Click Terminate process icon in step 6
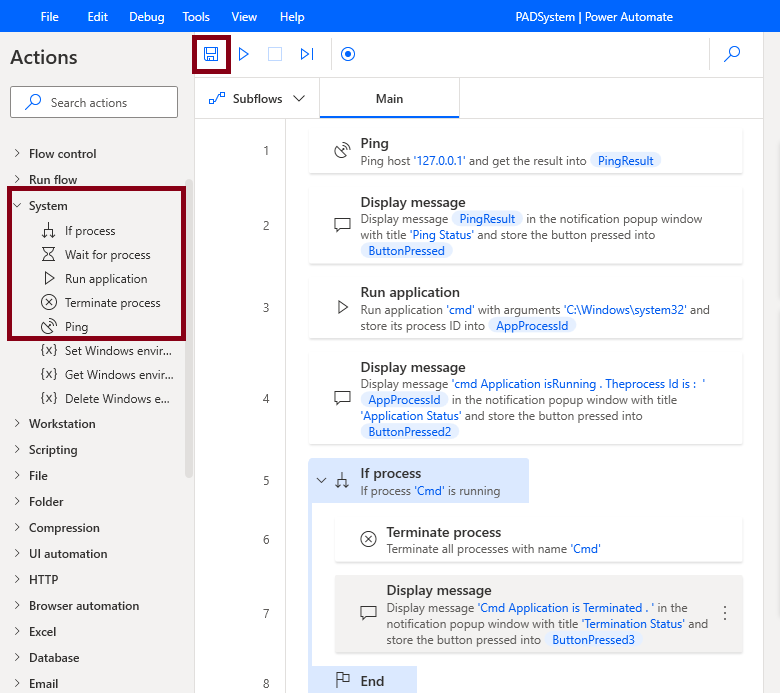780x693 pixels. pyautogui.click(x=368, y=539)
